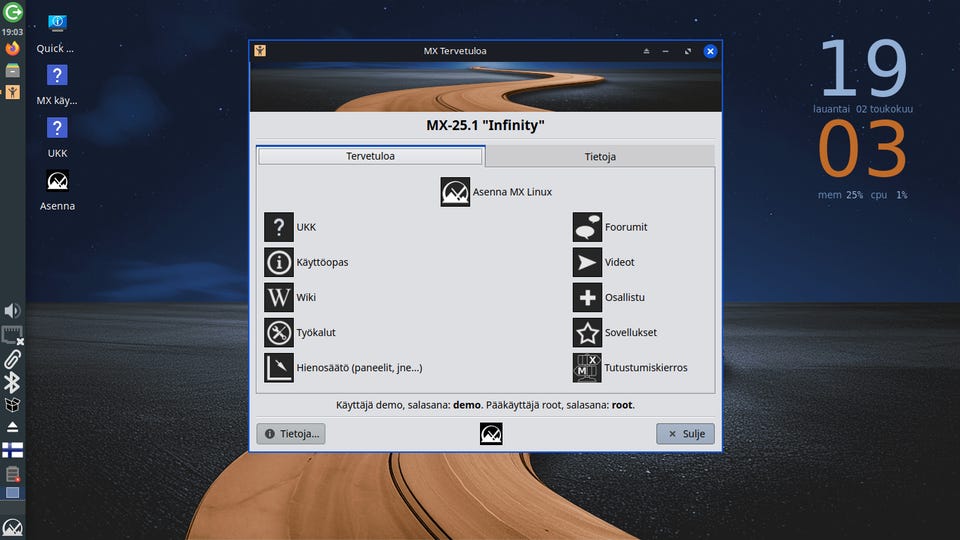The width and height of the screenshot is (960, 540).
Task: Open Asenna MX Linux installer icon
Action: tap(455, 192)
